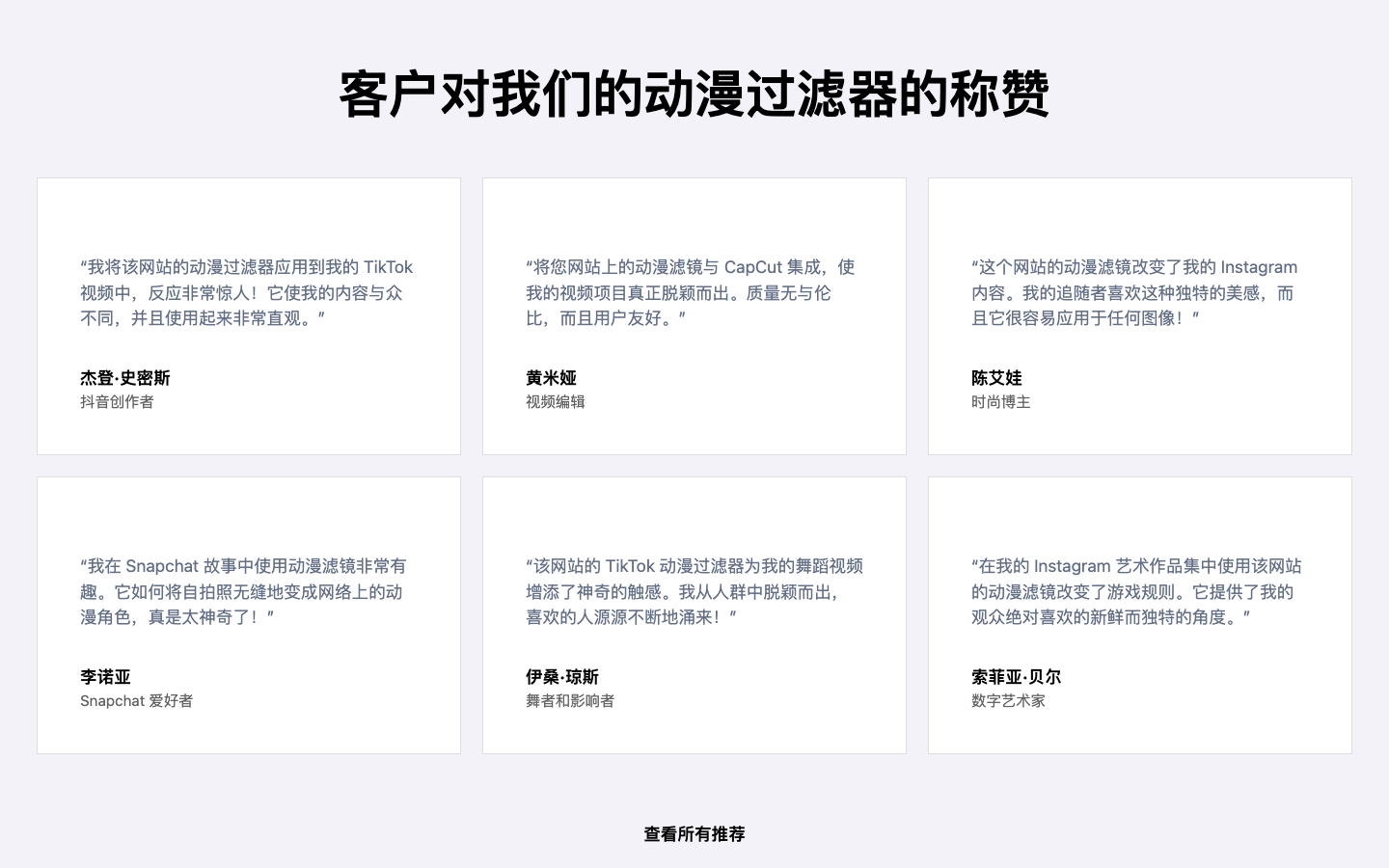The height and width of the screenshot is (868, 1389).
Task: Click the author name 黄米娅
Action: click(551, 378)
